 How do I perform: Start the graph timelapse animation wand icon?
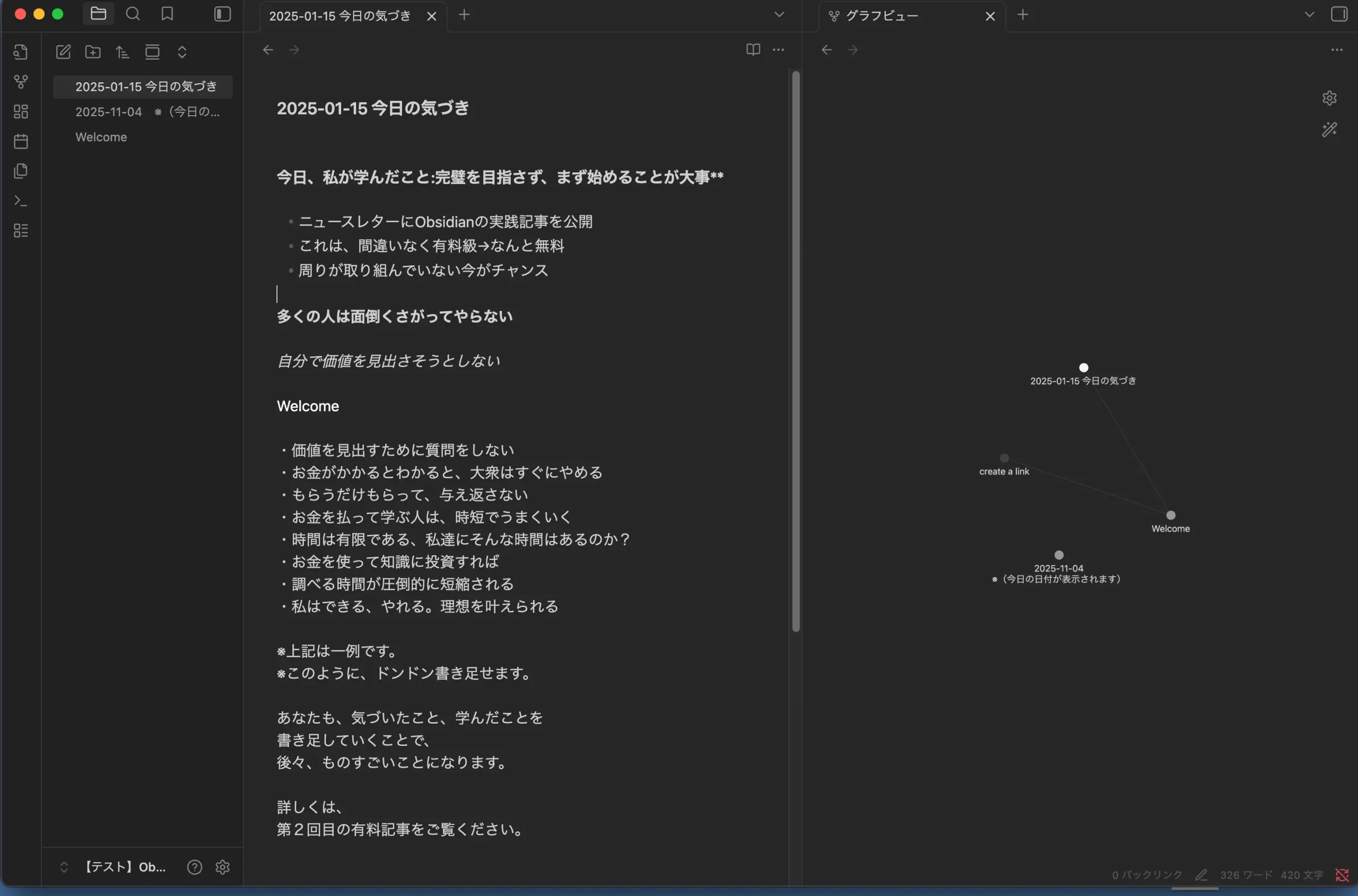(x=1329, y=130)
